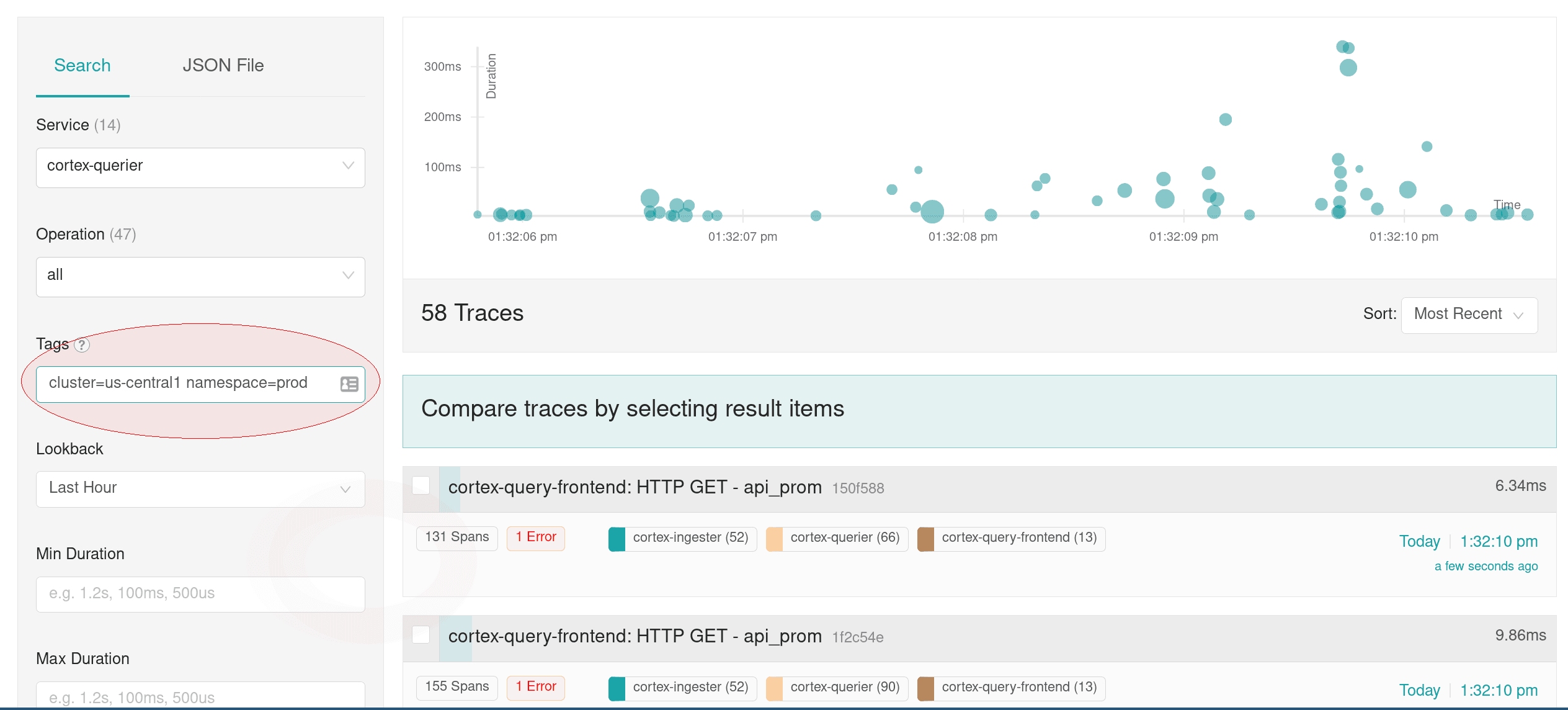The image size is (1568, 710).
Task: Click the scatter dot near 200ms
Action: click(x=1225, y=119)
